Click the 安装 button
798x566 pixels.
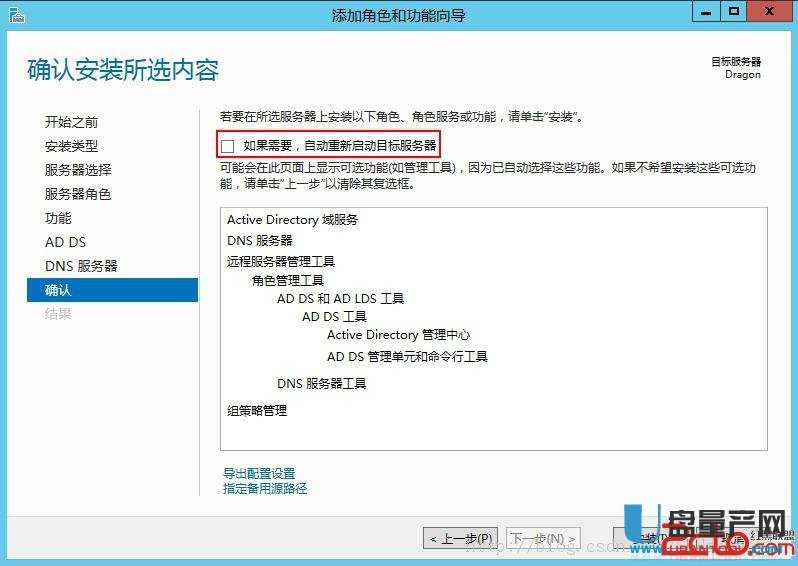(x=640, y=538)
